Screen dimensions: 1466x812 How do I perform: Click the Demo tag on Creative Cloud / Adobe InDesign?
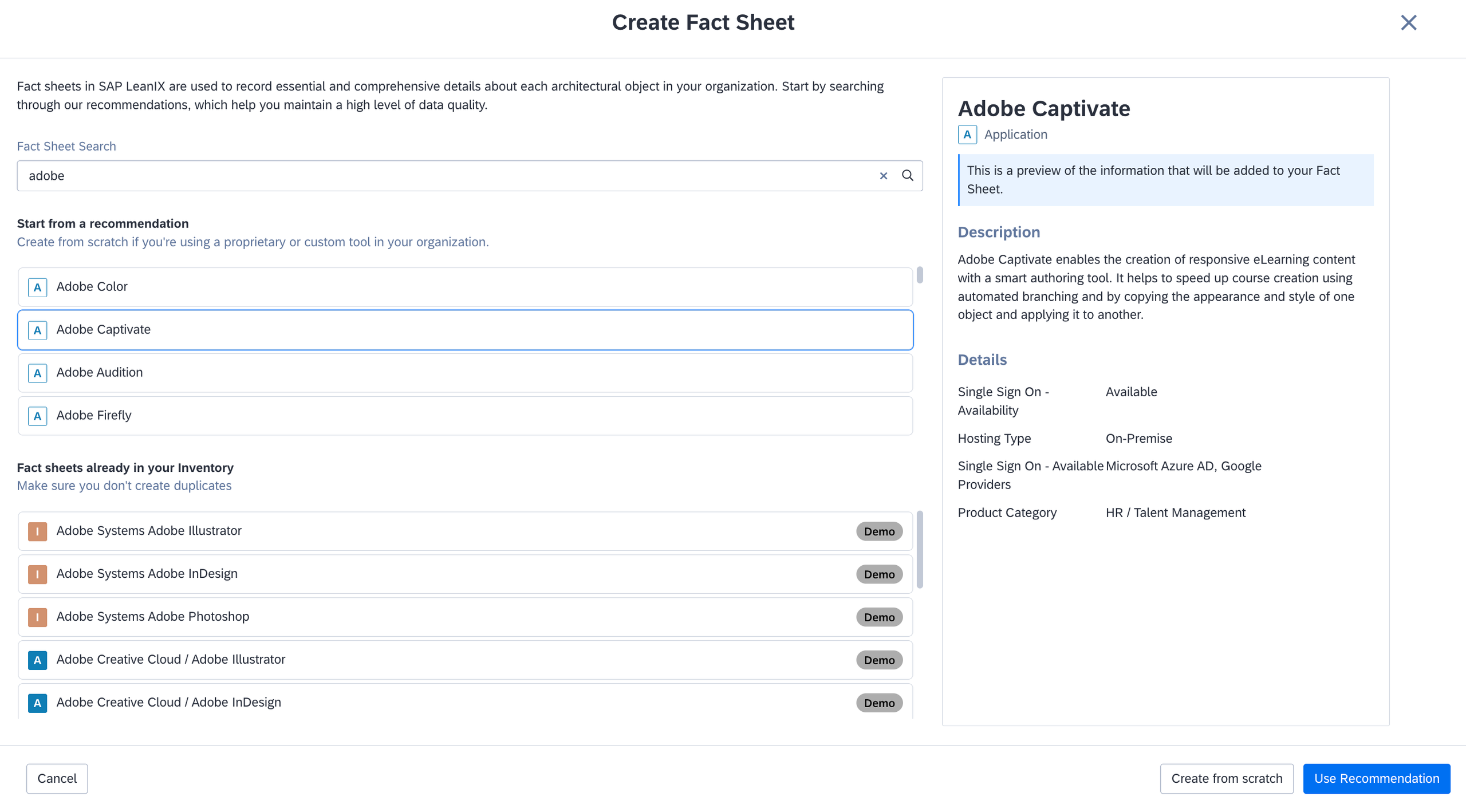click(x=879, y=703)
